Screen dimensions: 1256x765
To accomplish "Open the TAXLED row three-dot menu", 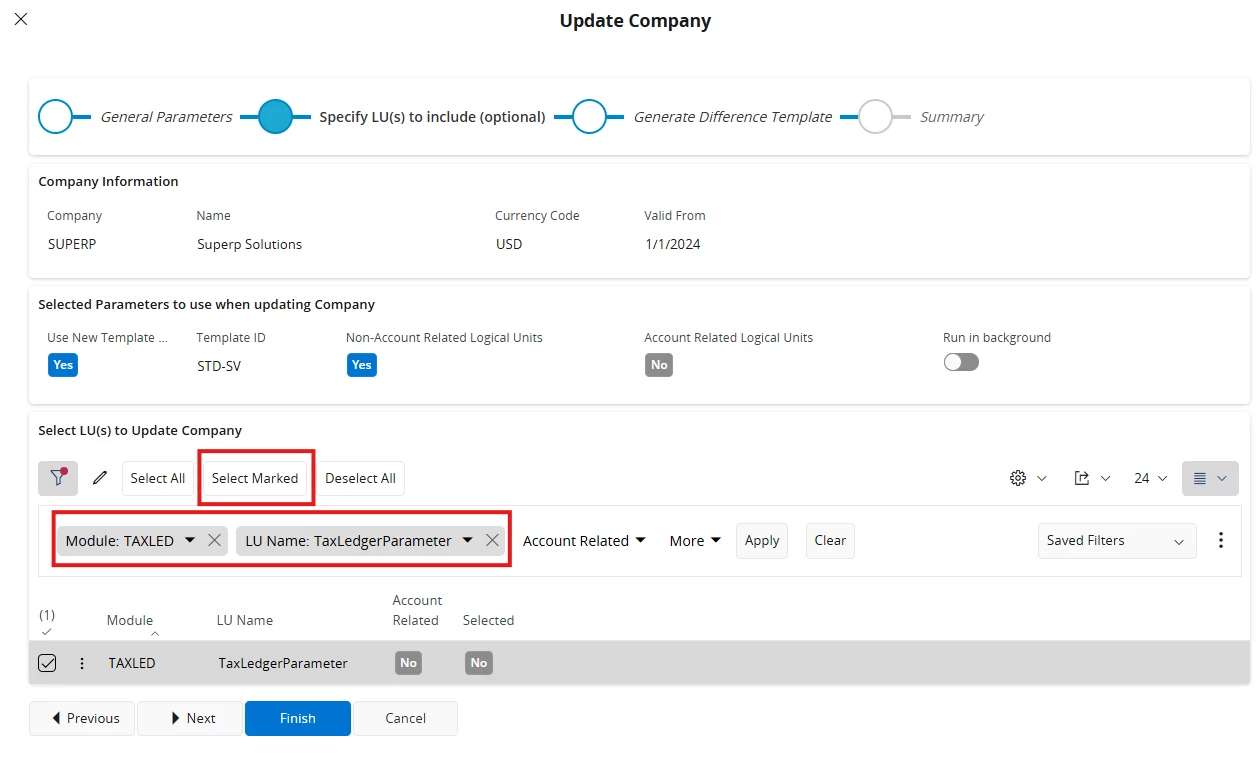I will tap(82, 663).
